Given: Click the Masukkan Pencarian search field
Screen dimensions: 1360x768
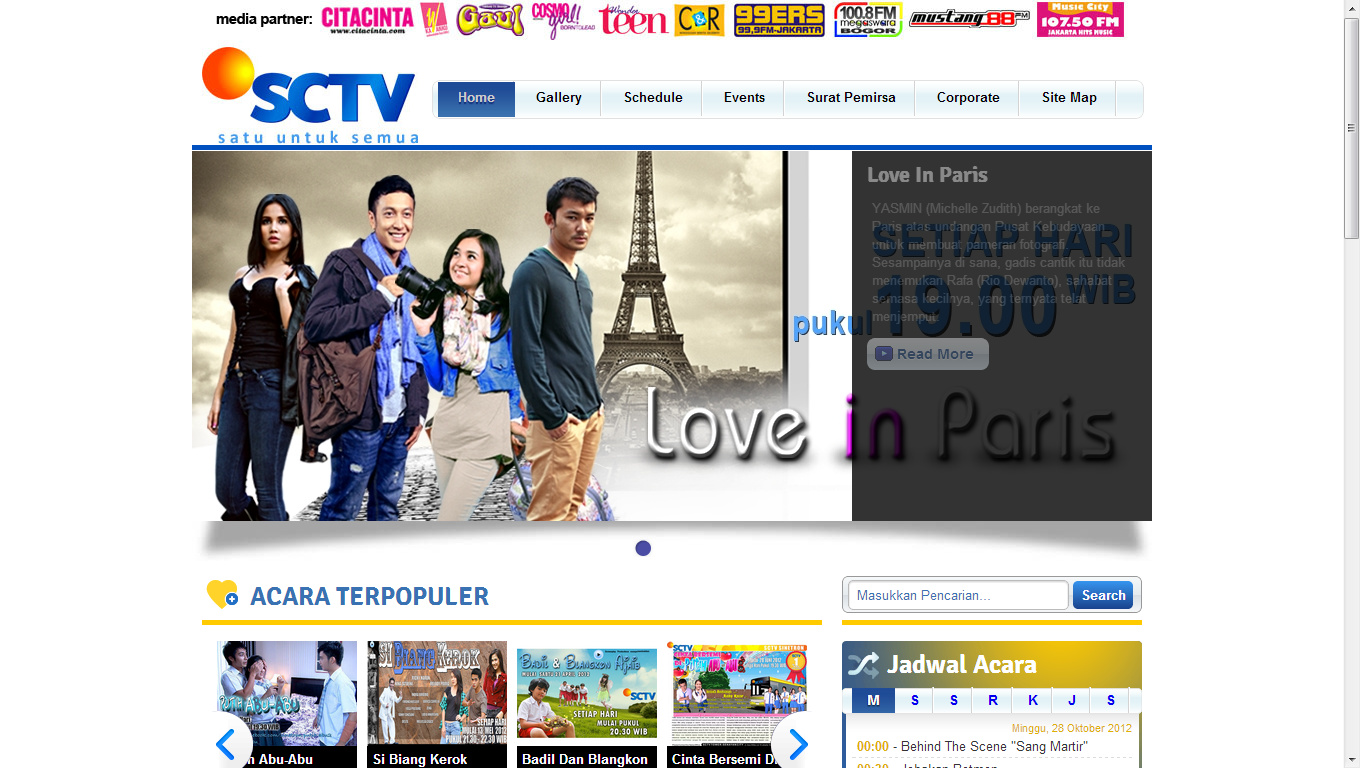Looking at the screenshot, I should coord(958,595).
